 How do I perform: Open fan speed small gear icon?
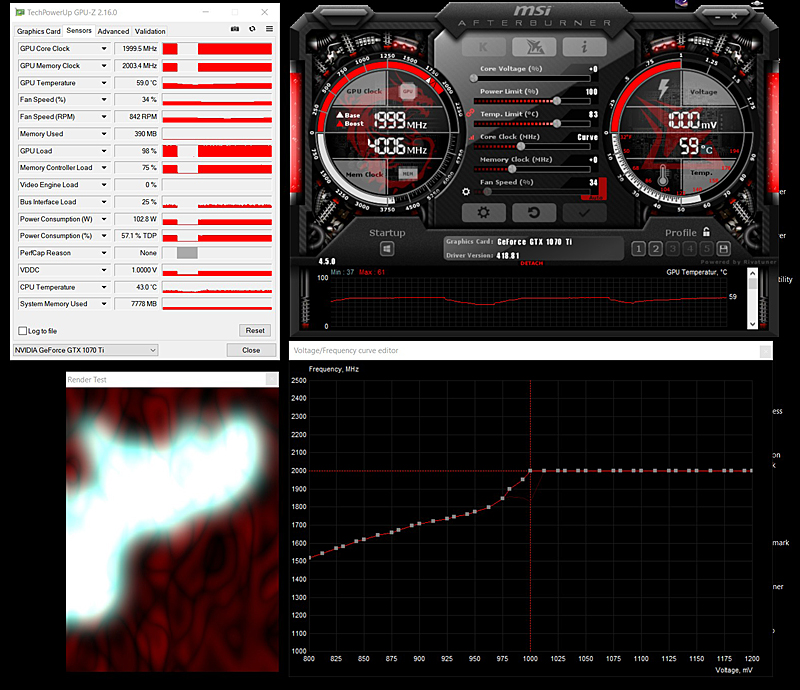point(466,192)
